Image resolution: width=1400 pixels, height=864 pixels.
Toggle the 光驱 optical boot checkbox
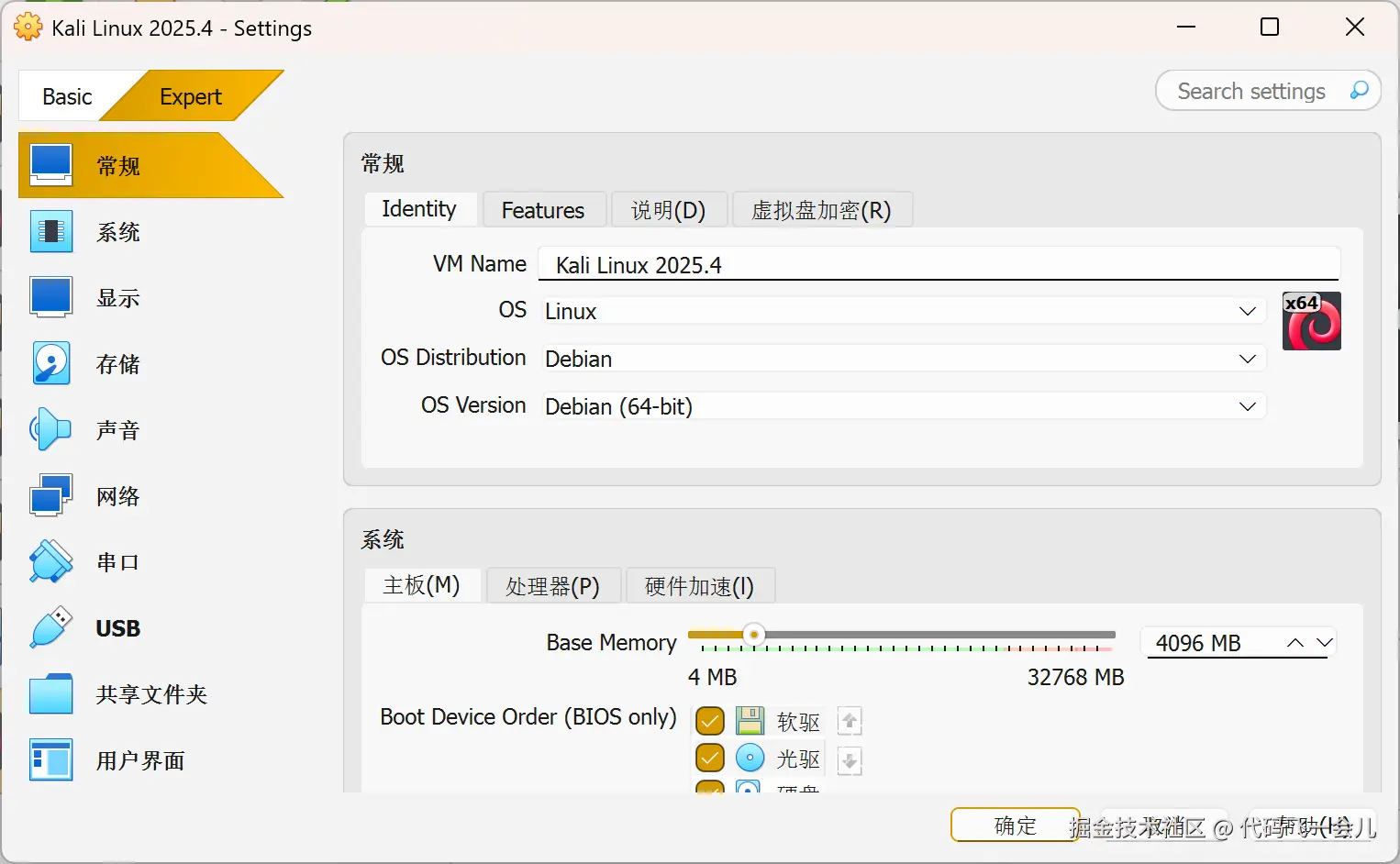tap(710, 758)
